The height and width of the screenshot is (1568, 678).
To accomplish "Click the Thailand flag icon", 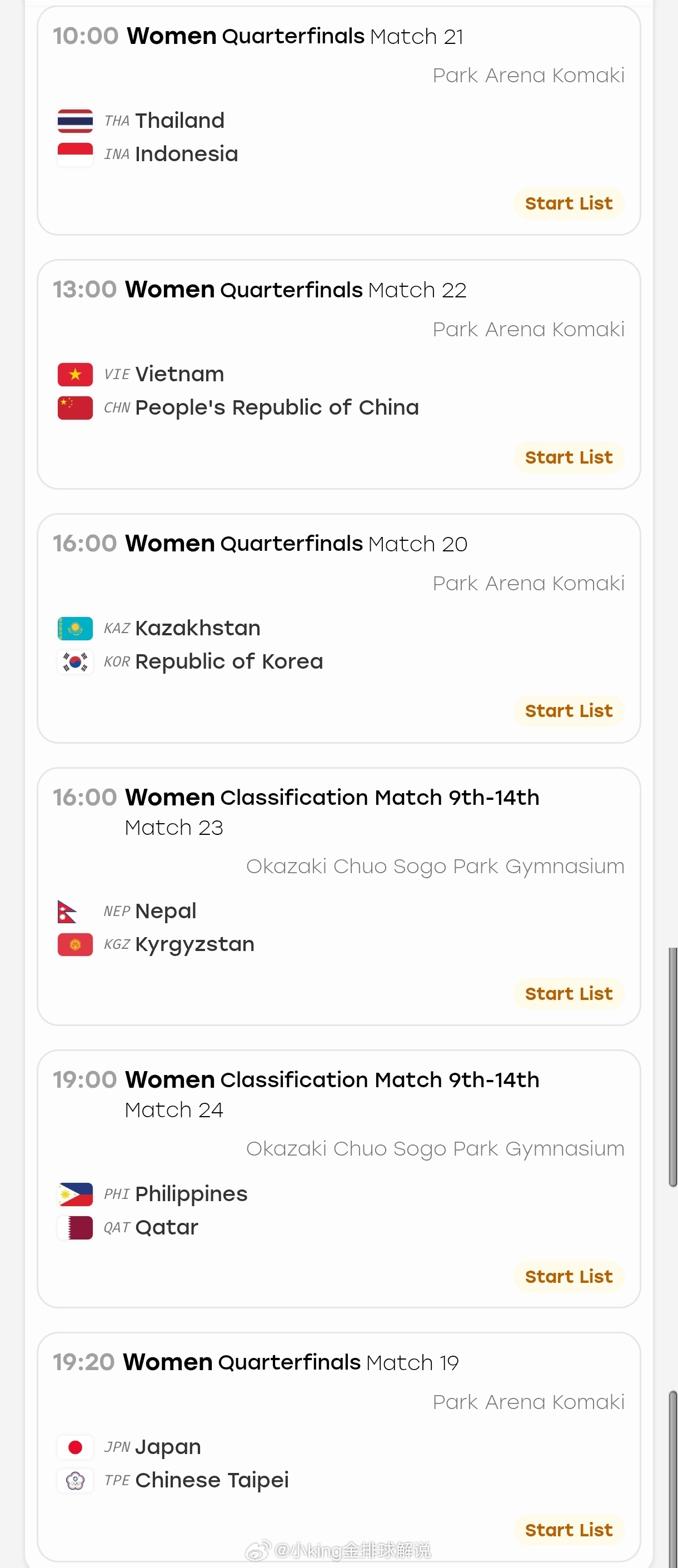I will [75, 121].
